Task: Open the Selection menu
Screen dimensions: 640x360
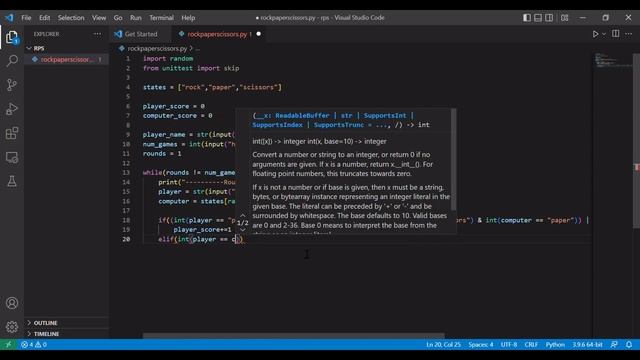Action: (x=71, y=18)
